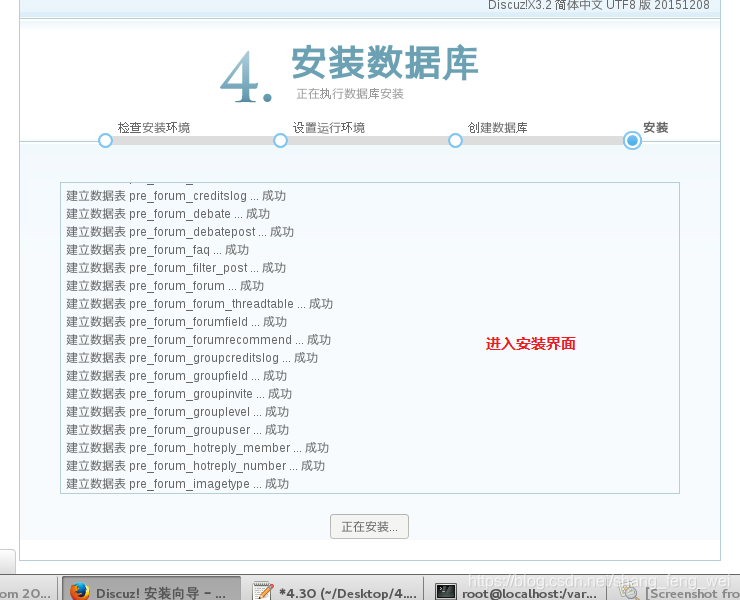The width and height of the screenshot is (740, 600).
Task: Click the 安装 step label
Action: (656, 127)
